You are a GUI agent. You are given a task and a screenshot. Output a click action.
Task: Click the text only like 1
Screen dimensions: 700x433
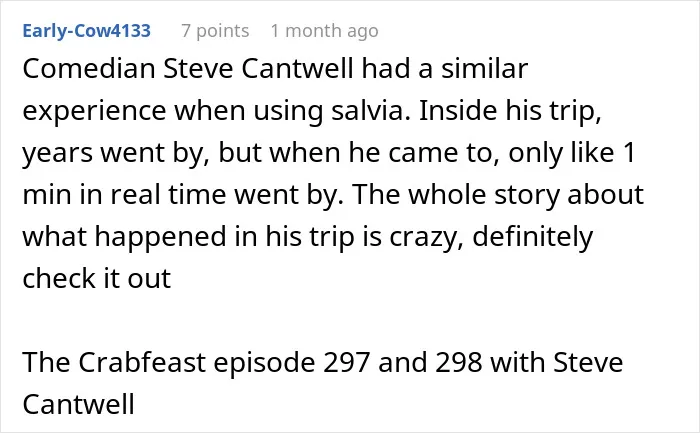point(571,153)
